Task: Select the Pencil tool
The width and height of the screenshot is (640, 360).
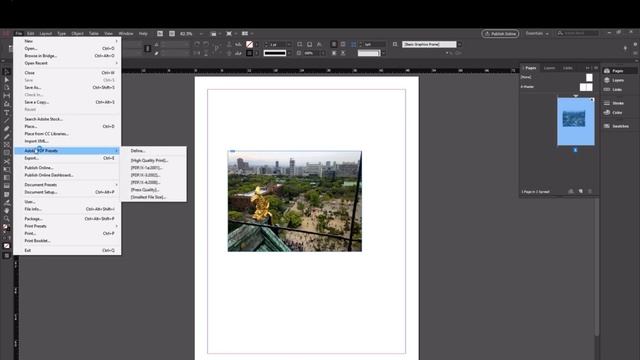Action: click(x=7, y=137)
